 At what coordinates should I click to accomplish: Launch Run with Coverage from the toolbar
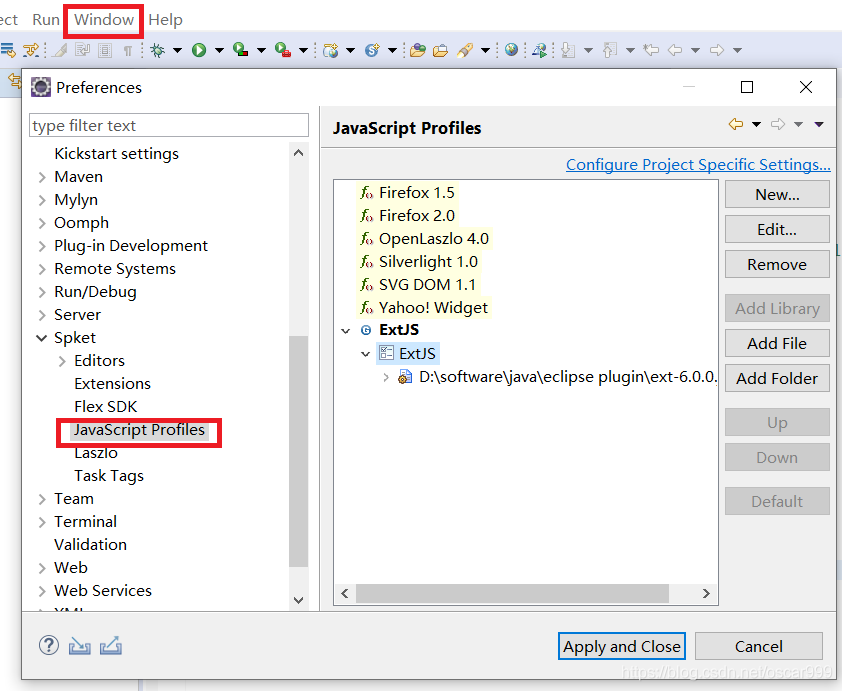(241, 50)
